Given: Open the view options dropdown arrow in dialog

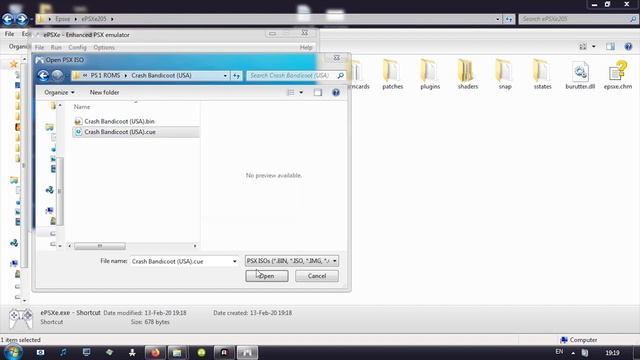Looking at the screenshot, I should (301, 93).
